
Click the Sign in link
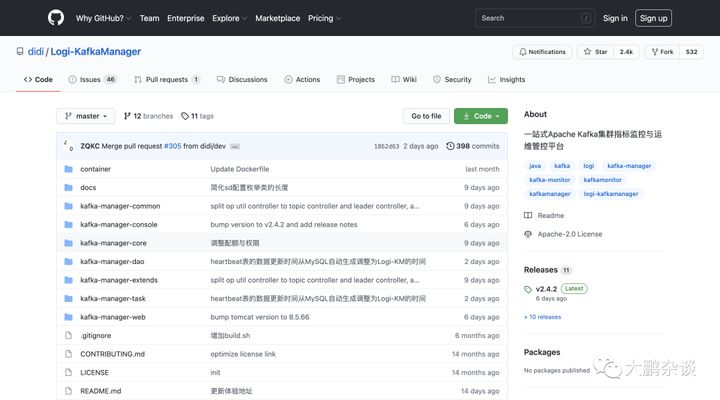click(x=615, y=18)
